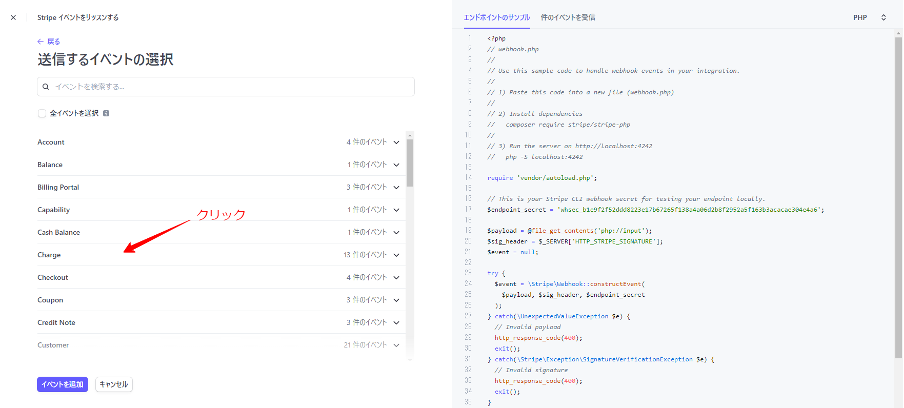Expand the Credit Note events chevron
This screenshot has width=904, height=408.
[397, 322]
